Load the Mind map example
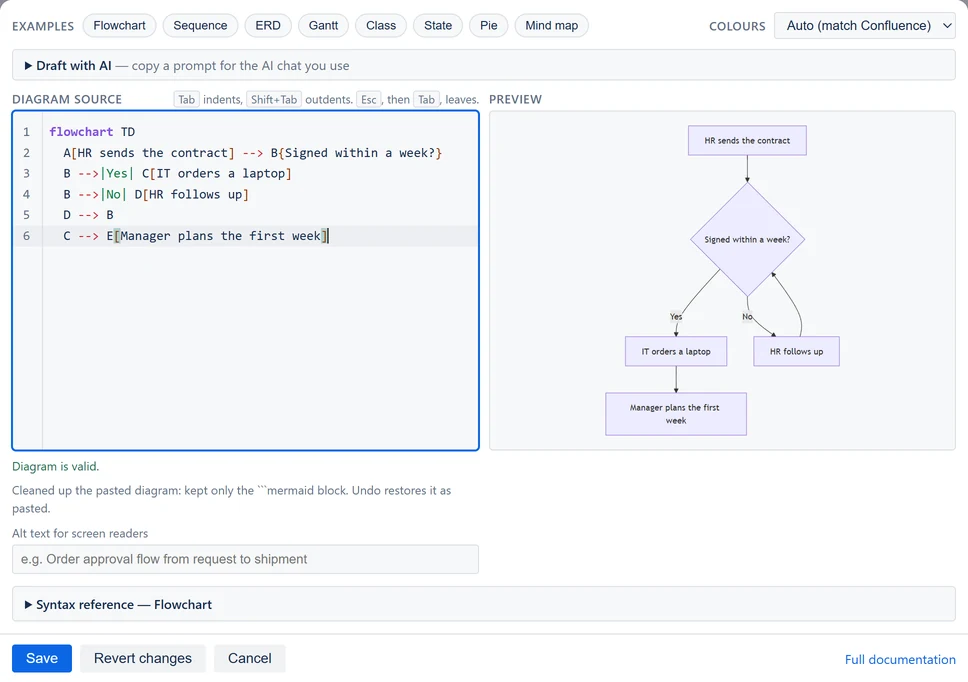This screenshot has height=682, width=968. click(x=551, y=25)
